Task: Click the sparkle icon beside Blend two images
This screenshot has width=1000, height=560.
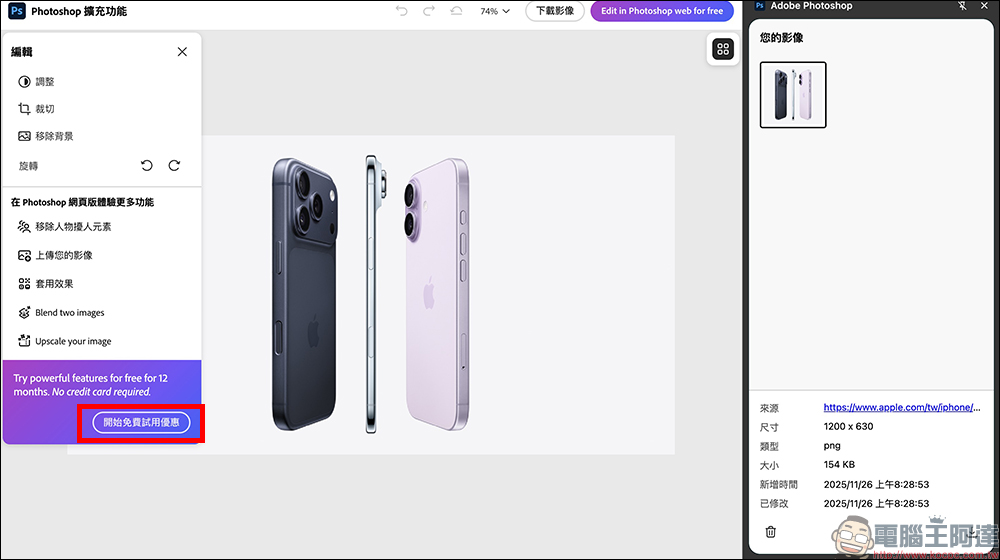Action: click(24, 313)
